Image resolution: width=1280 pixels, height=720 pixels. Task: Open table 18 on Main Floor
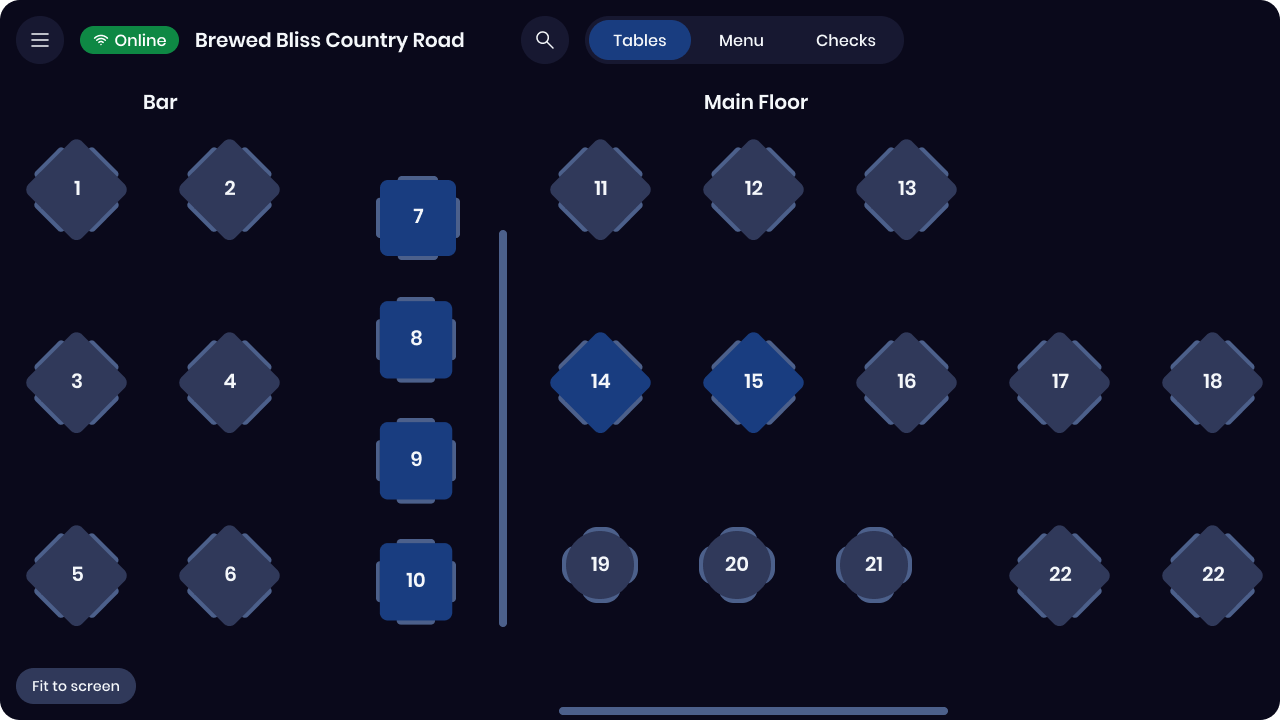pos(1212,382)
